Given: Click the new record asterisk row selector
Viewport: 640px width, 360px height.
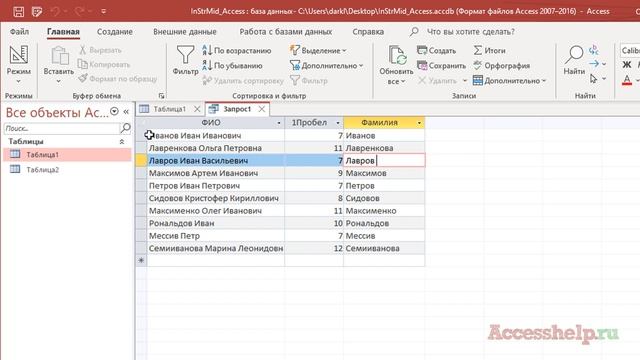Looking at the screenshot, I should (x=141, y=260).
